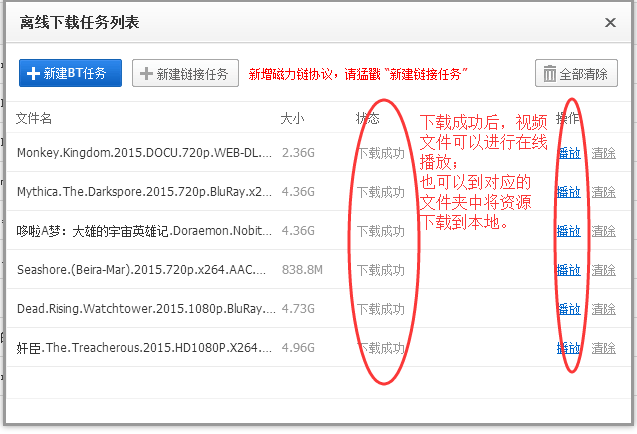Clear the Seashore.(Beira-Mar) task via 清除
Image resolution: width=637 pixels, height=434 pixels.
click(x=603, y=270)
